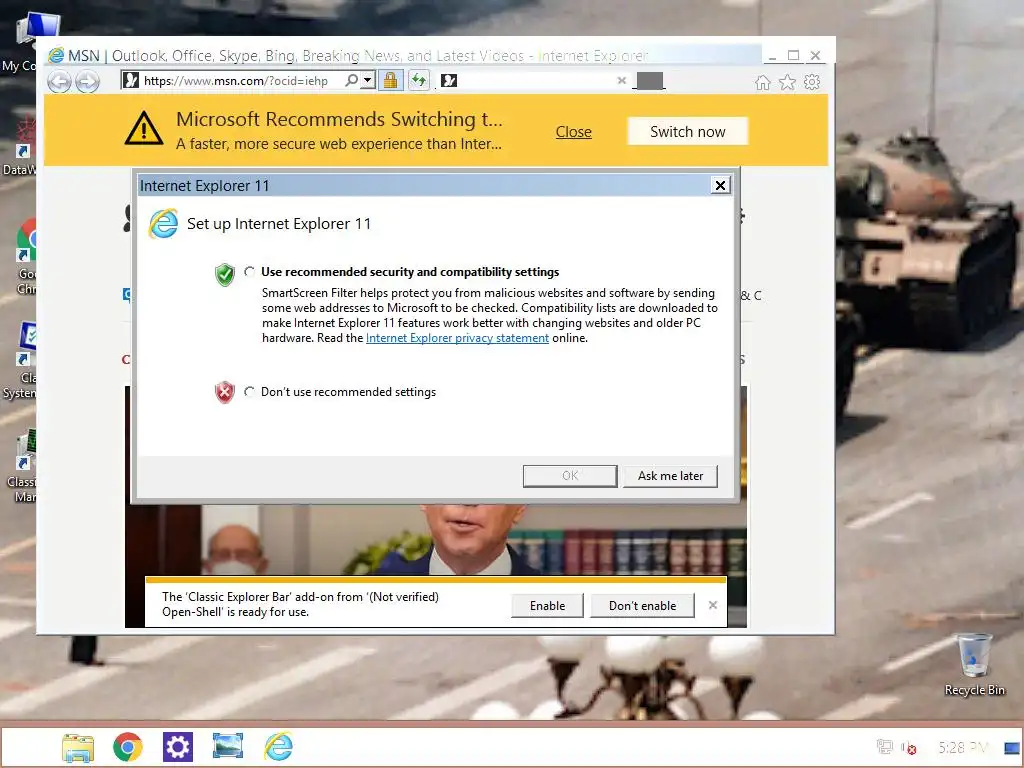Close the Microsoft Edge recommendation banner
This screenshot has height=768, width=1024.
coord(573,132)
